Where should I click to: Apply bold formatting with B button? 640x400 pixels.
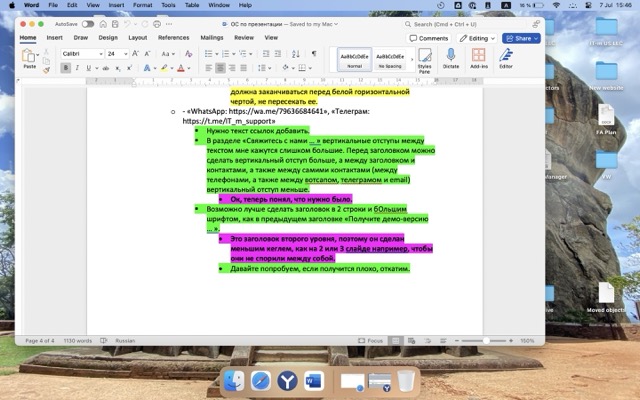coord(65,68)
